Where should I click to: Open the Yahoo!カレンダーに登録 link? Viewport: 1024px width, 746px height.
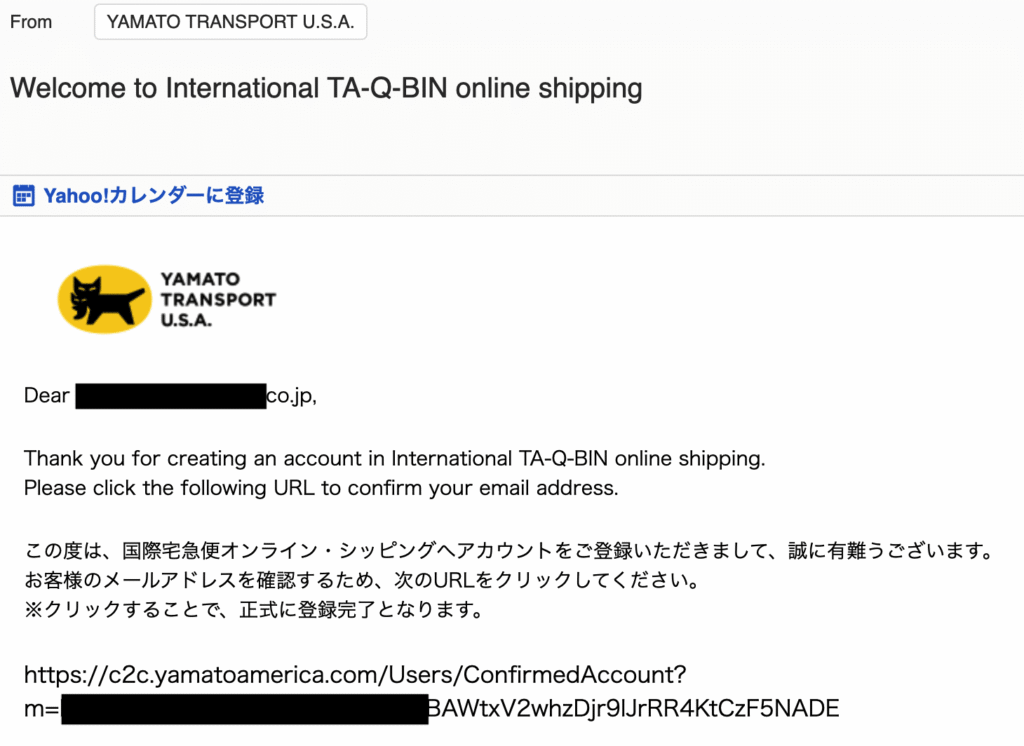coord(153,195)
